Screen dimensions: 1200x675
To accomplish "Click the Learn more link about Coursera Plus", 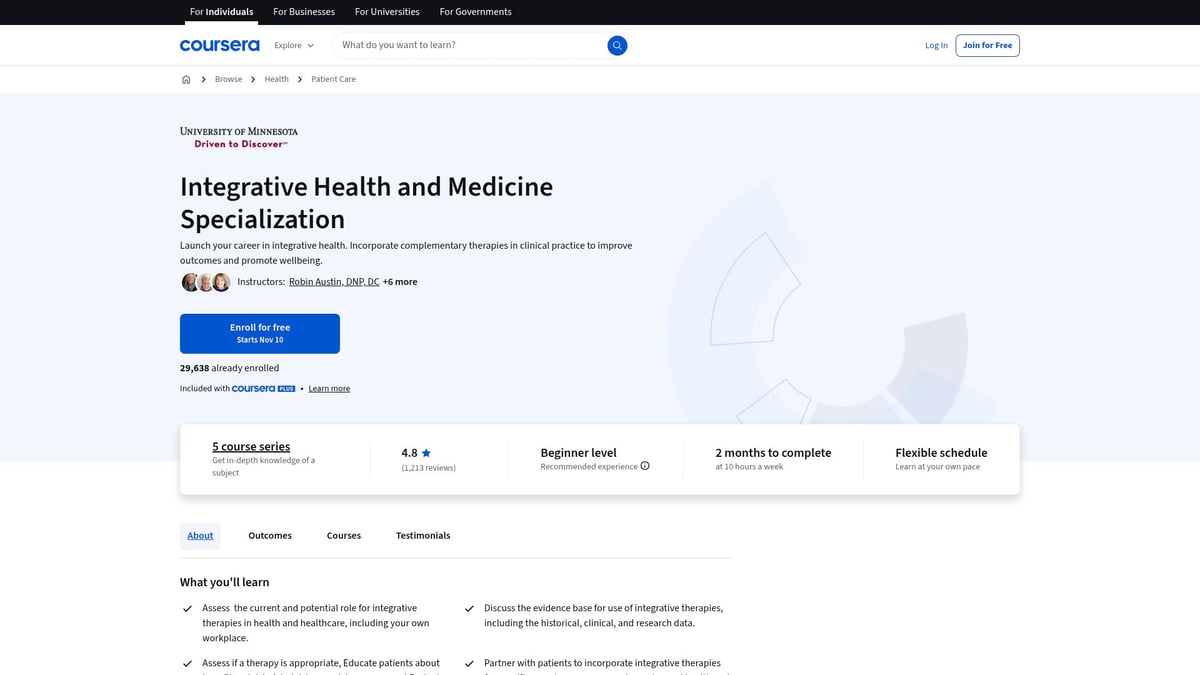I will pyautogui.click(x=329, y=388).
